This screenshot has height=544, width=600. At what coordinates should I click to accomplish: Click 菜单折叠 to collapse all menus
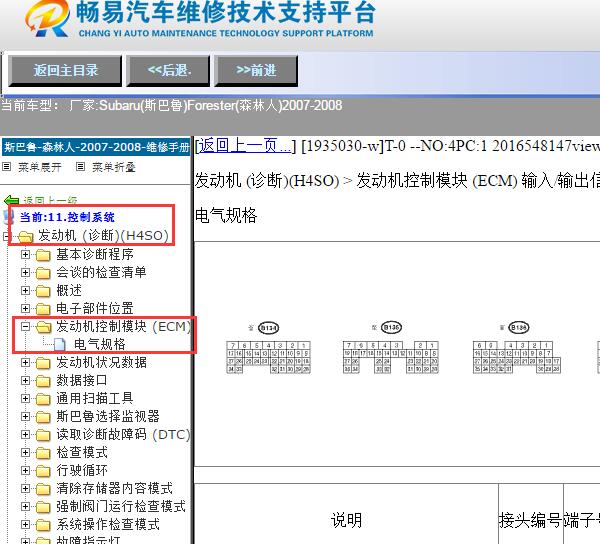point(114,167)
